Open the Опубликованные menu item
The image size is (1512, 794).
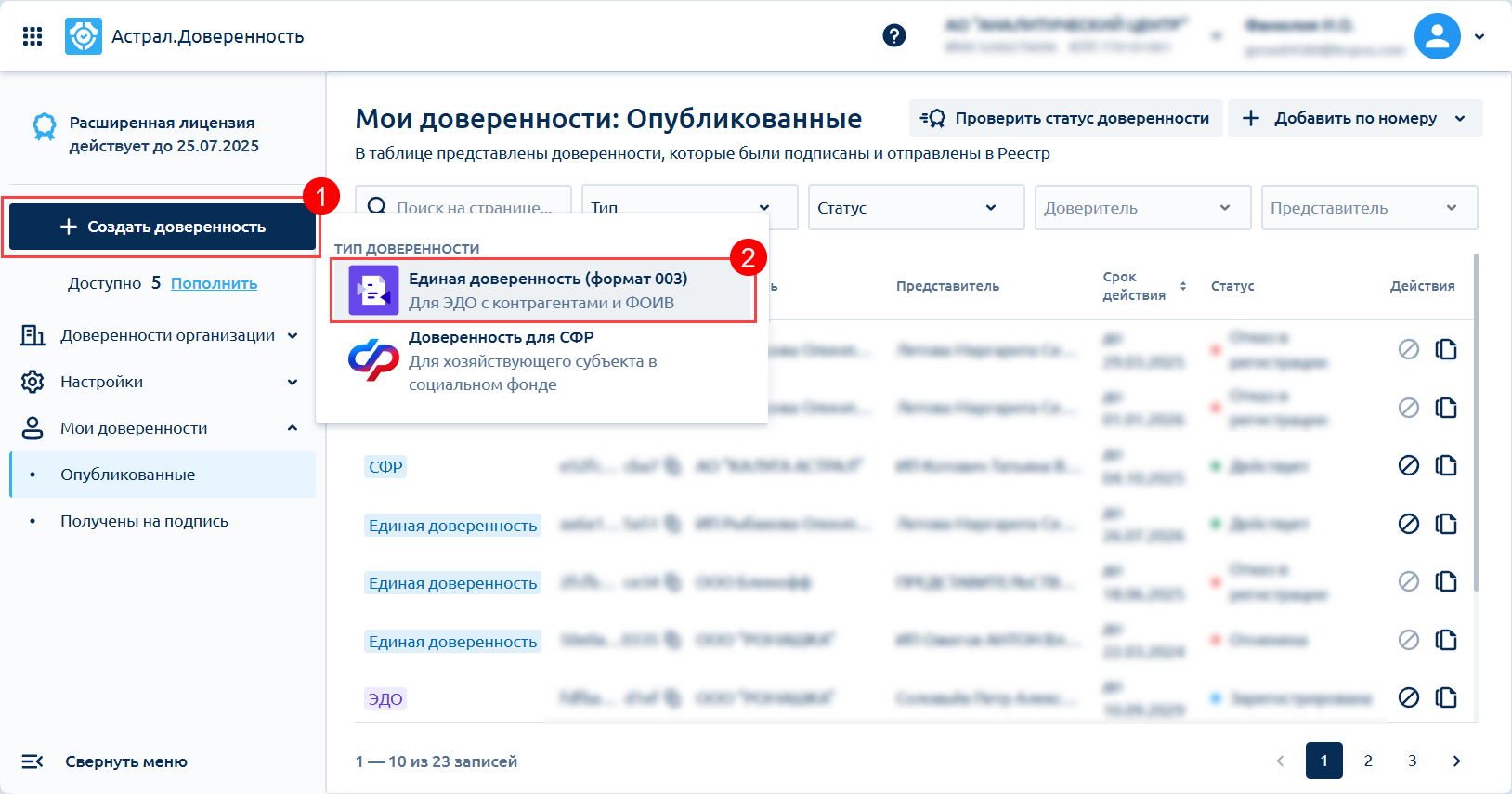[163, 475]
